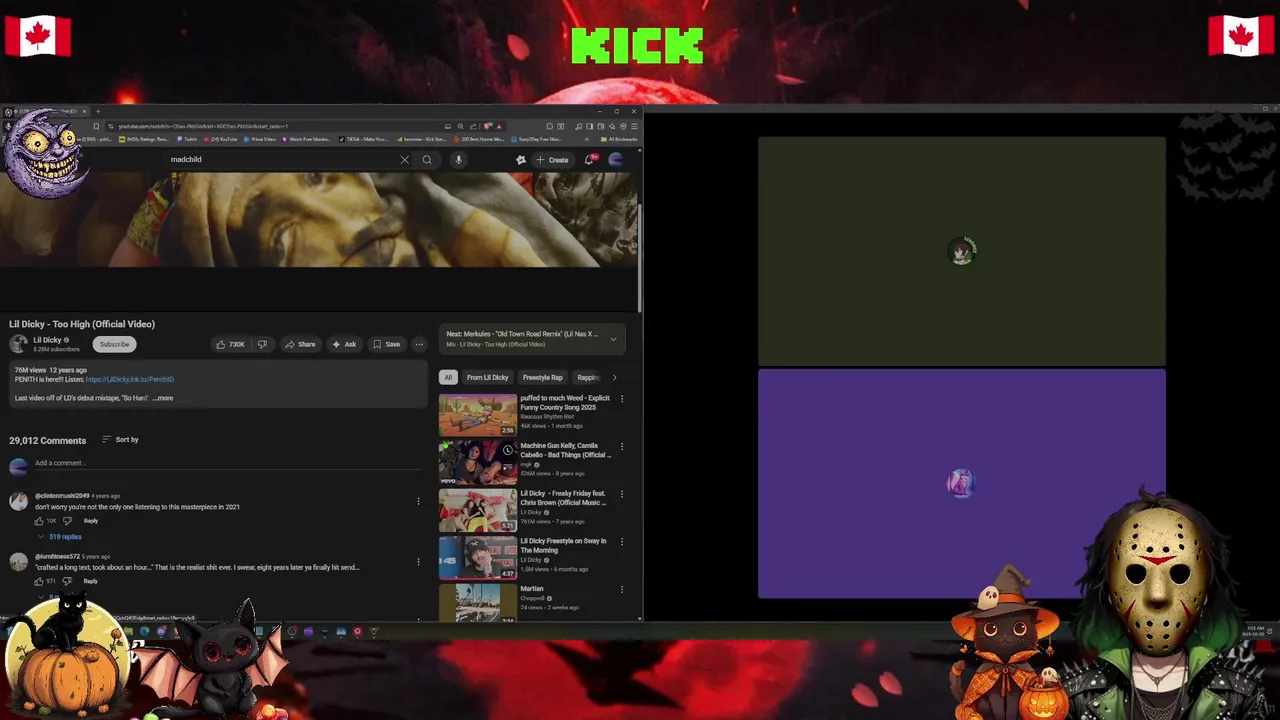Expand the '519 replies' thread
Screen dimensions: 1280x720
point(60,537)
